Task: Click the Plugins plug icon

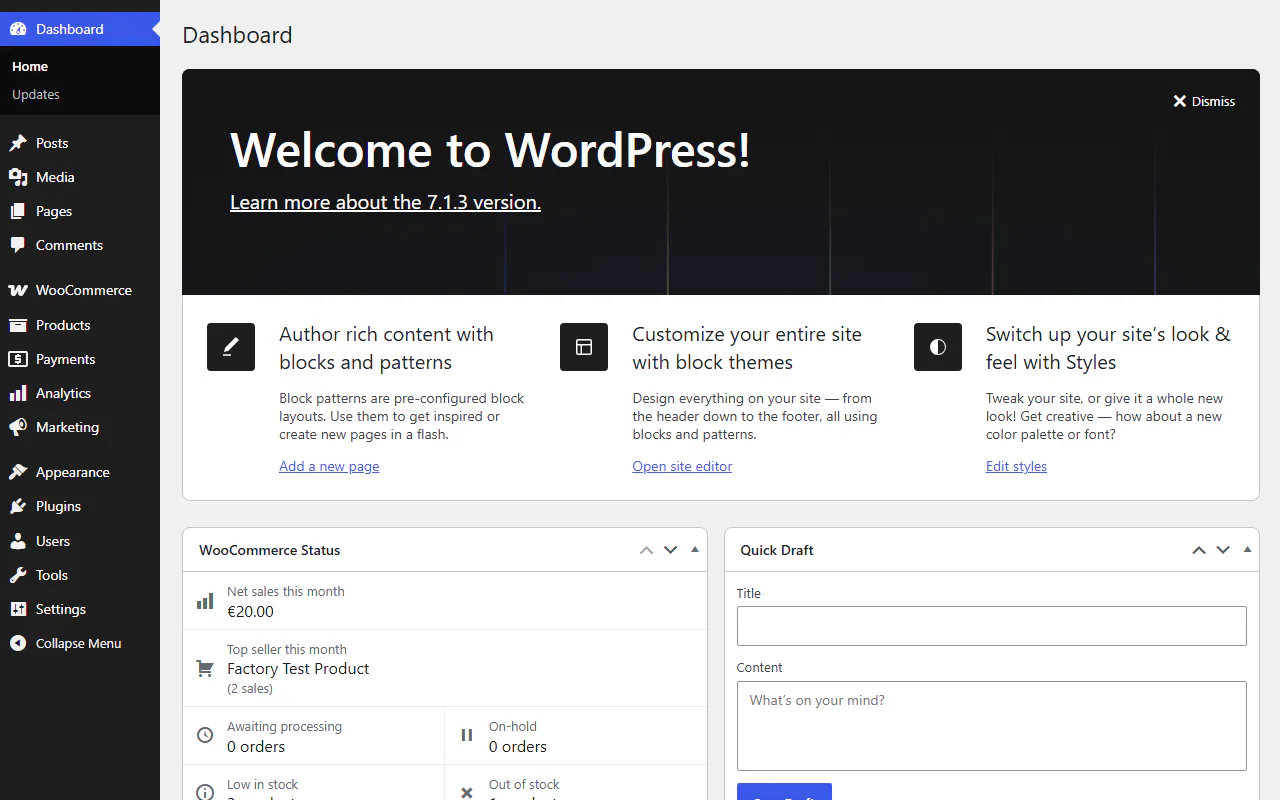Action: (18, 506)
